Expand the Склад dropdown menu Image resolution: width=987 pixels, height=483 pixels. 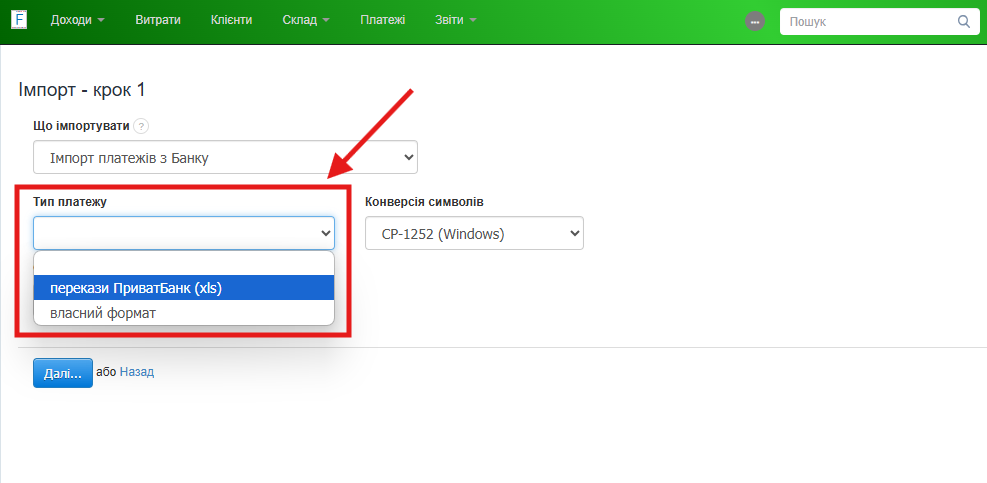[x=306, y=20]
